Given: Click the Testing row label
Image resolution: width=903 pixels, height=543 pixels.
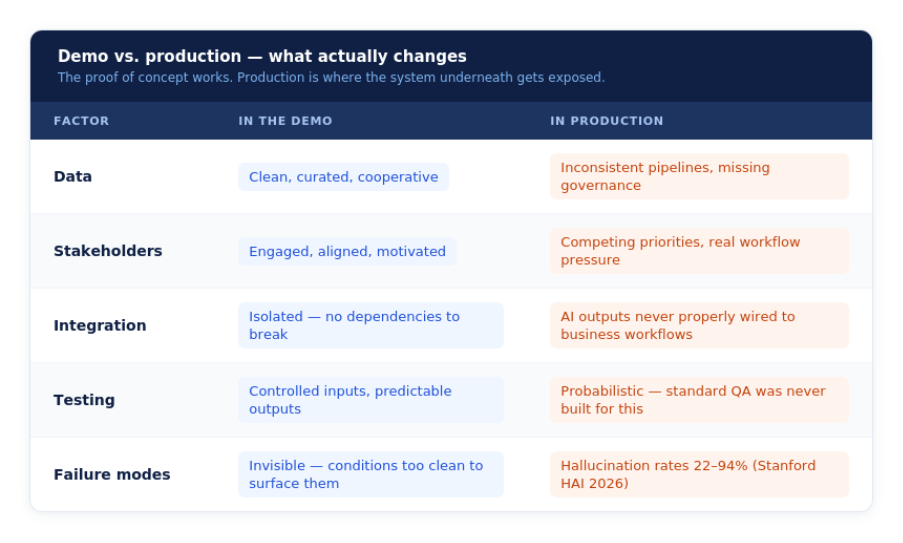Looking at the screenshot, I should coord(84,400).
